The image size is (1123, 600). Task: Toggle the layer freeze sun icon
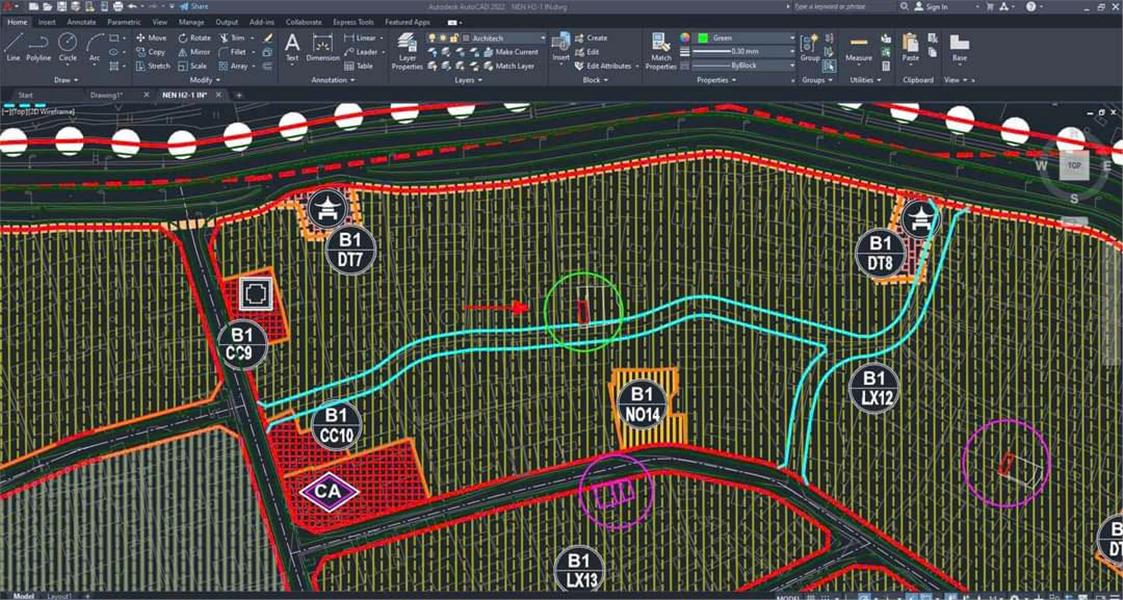[443, 38]
